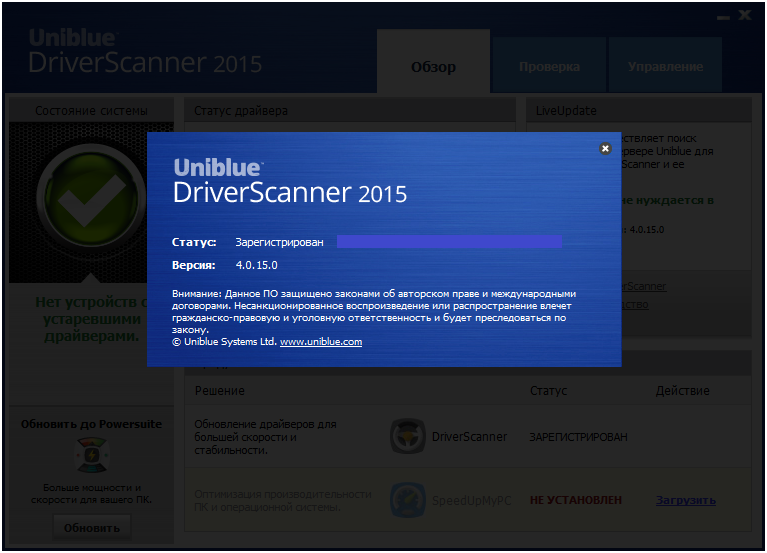
Task: Click the Действие column header
Action: coord(682,391)
